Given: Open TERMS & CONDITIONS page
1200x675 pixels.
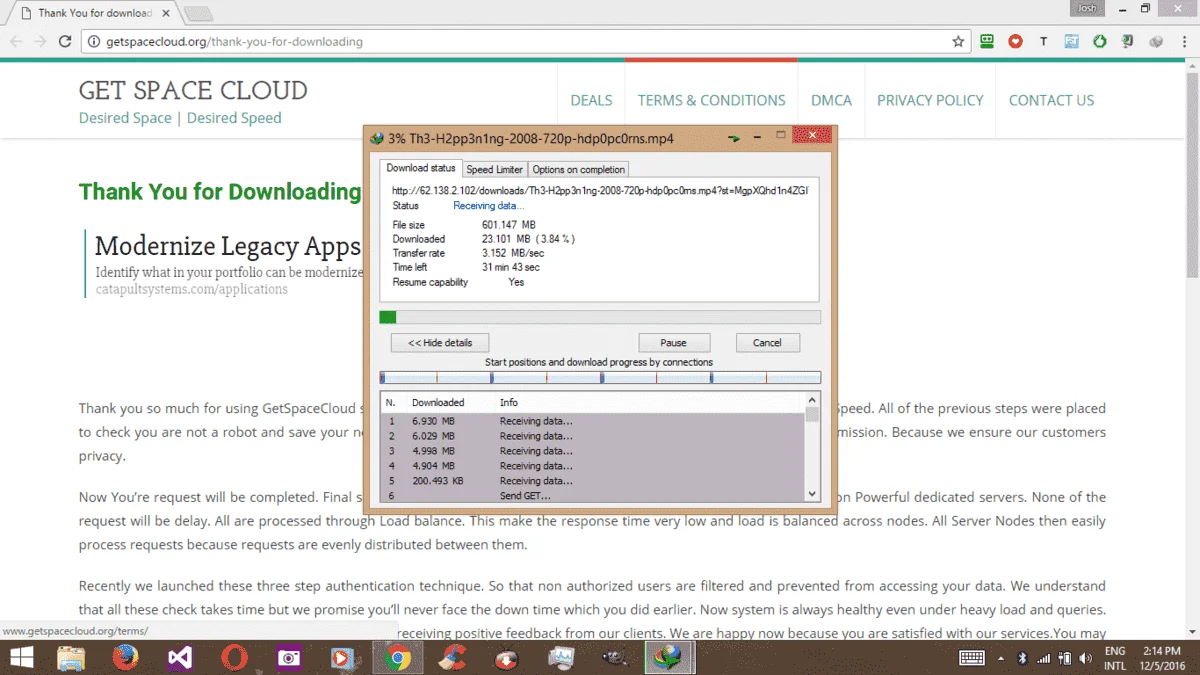Looking at the screenshot, I should (x=712, y=100).
